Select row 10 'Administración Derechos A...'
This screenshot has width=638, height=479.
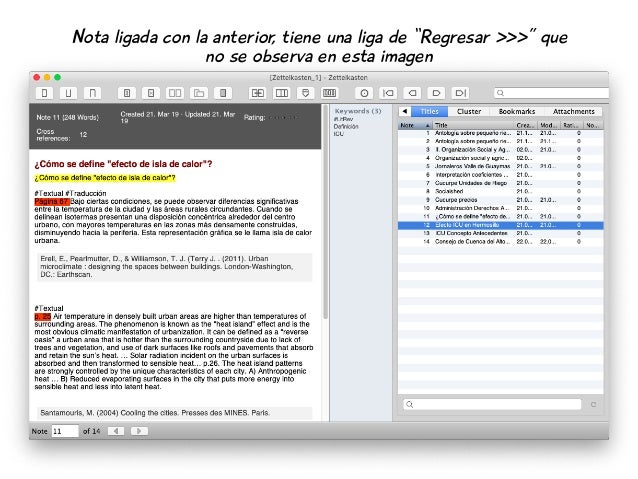tap(500, 208)
